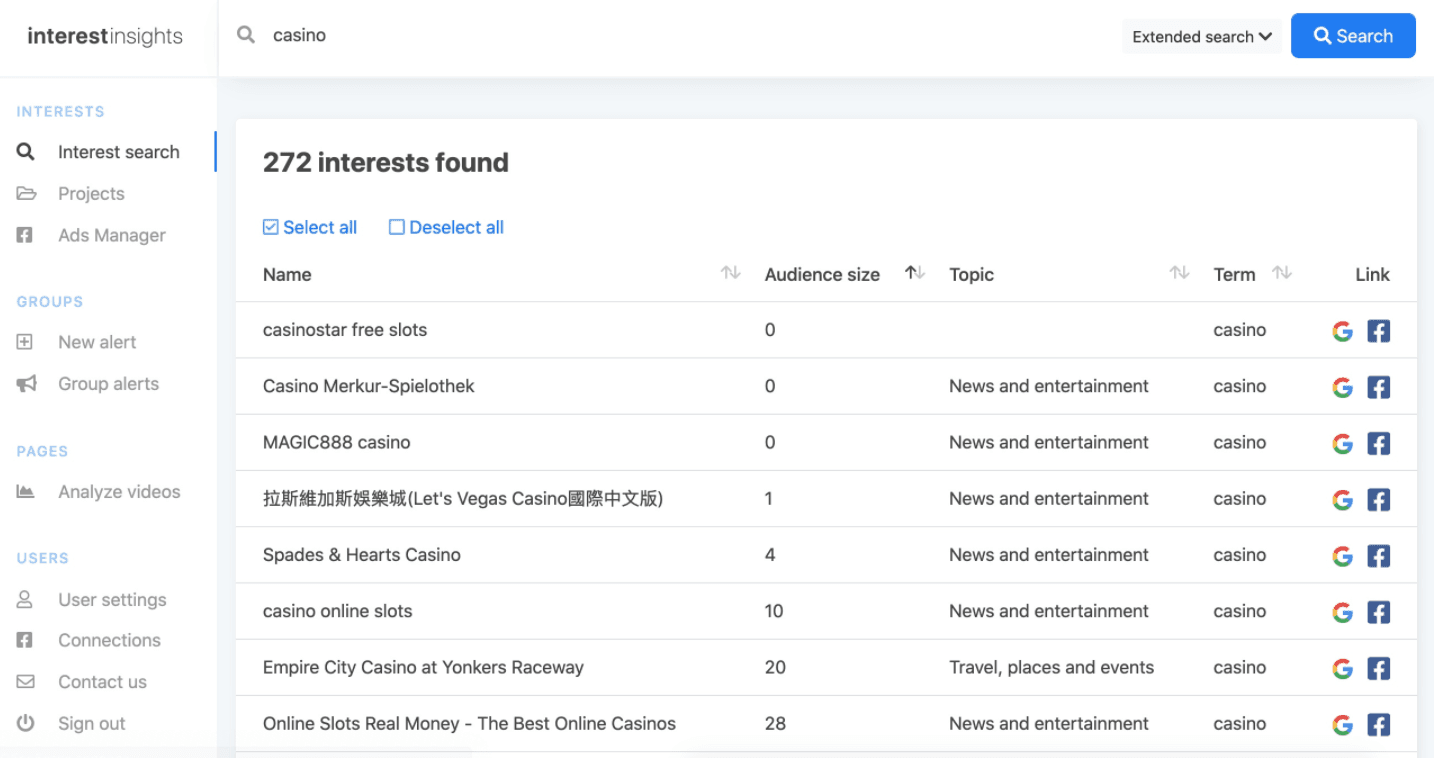Click the Link column header
This screenshot has height=758, width=1438.
click(x=1372, y=274)
